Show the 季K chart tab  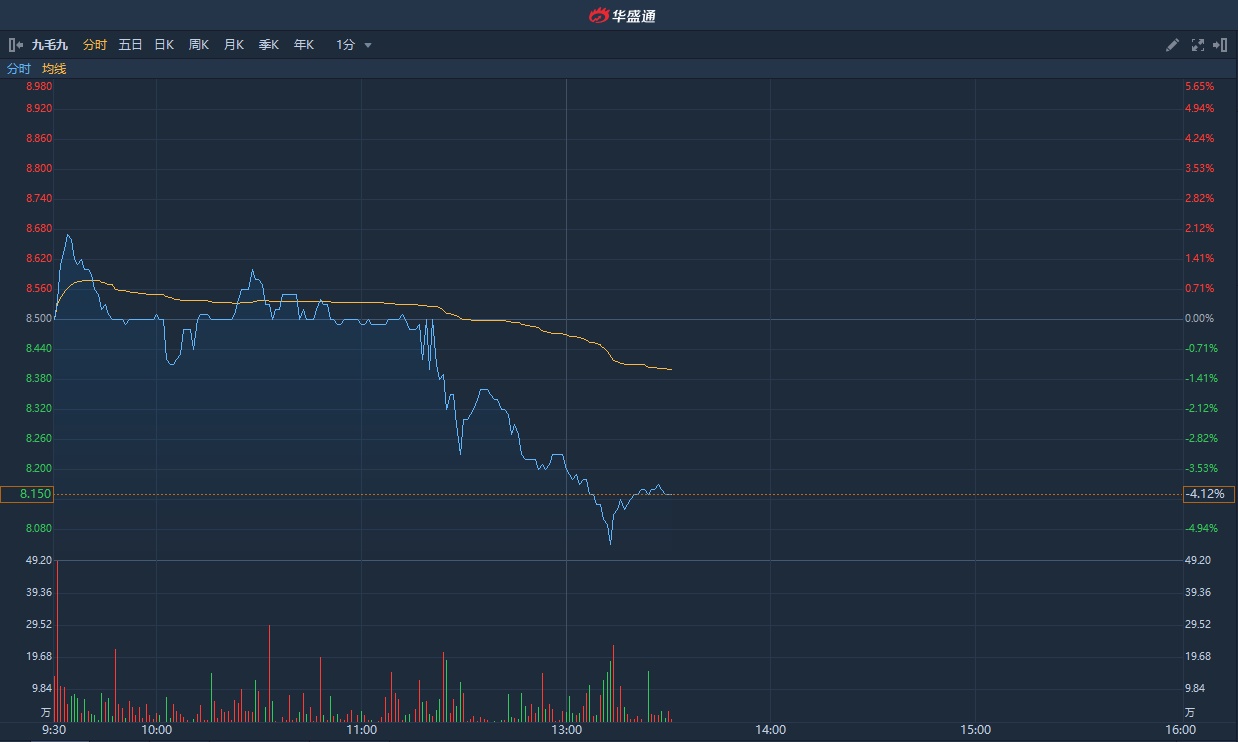click(x=269, y=45)
